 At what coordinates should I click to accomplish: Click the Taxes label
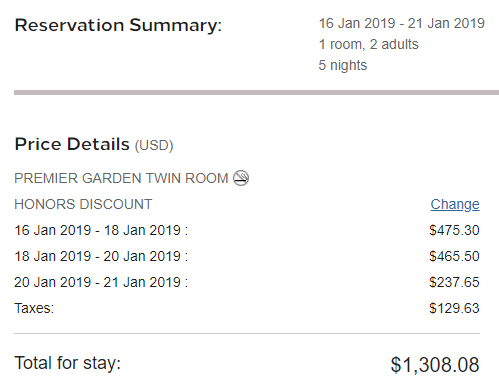coord(34,308)
